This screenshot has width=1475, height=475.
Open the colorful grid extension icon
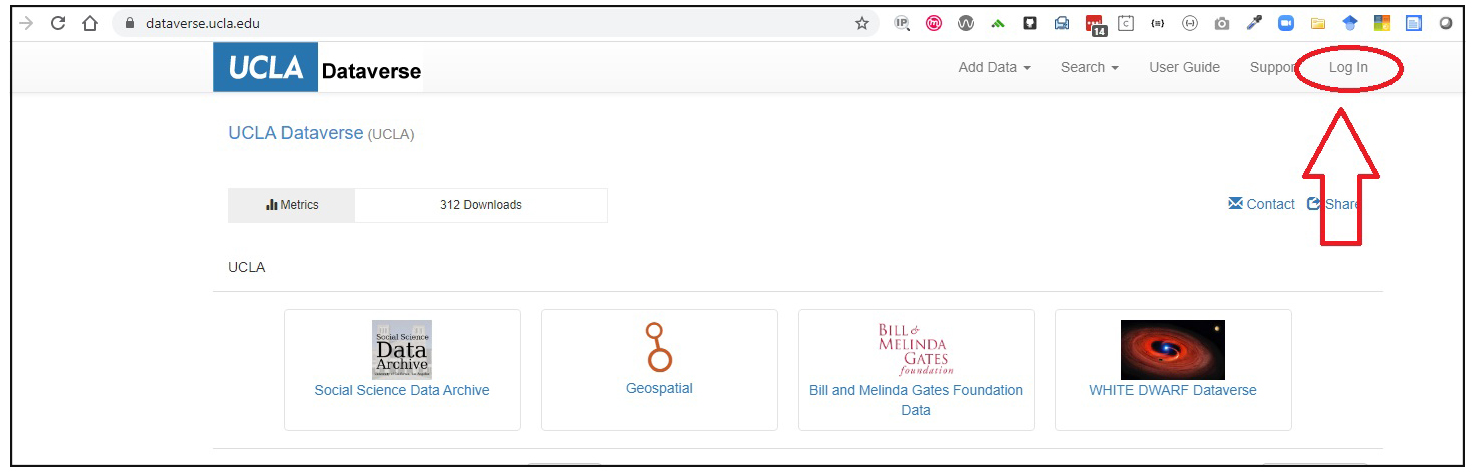tap(1382, 23)
